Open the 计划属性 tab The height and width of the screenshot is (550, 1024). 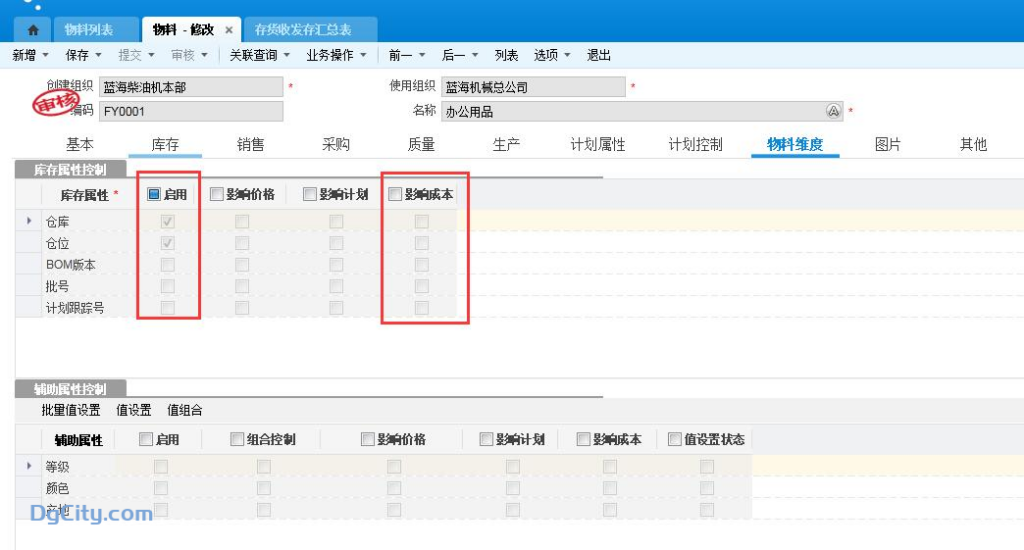[x=598, y=144]
